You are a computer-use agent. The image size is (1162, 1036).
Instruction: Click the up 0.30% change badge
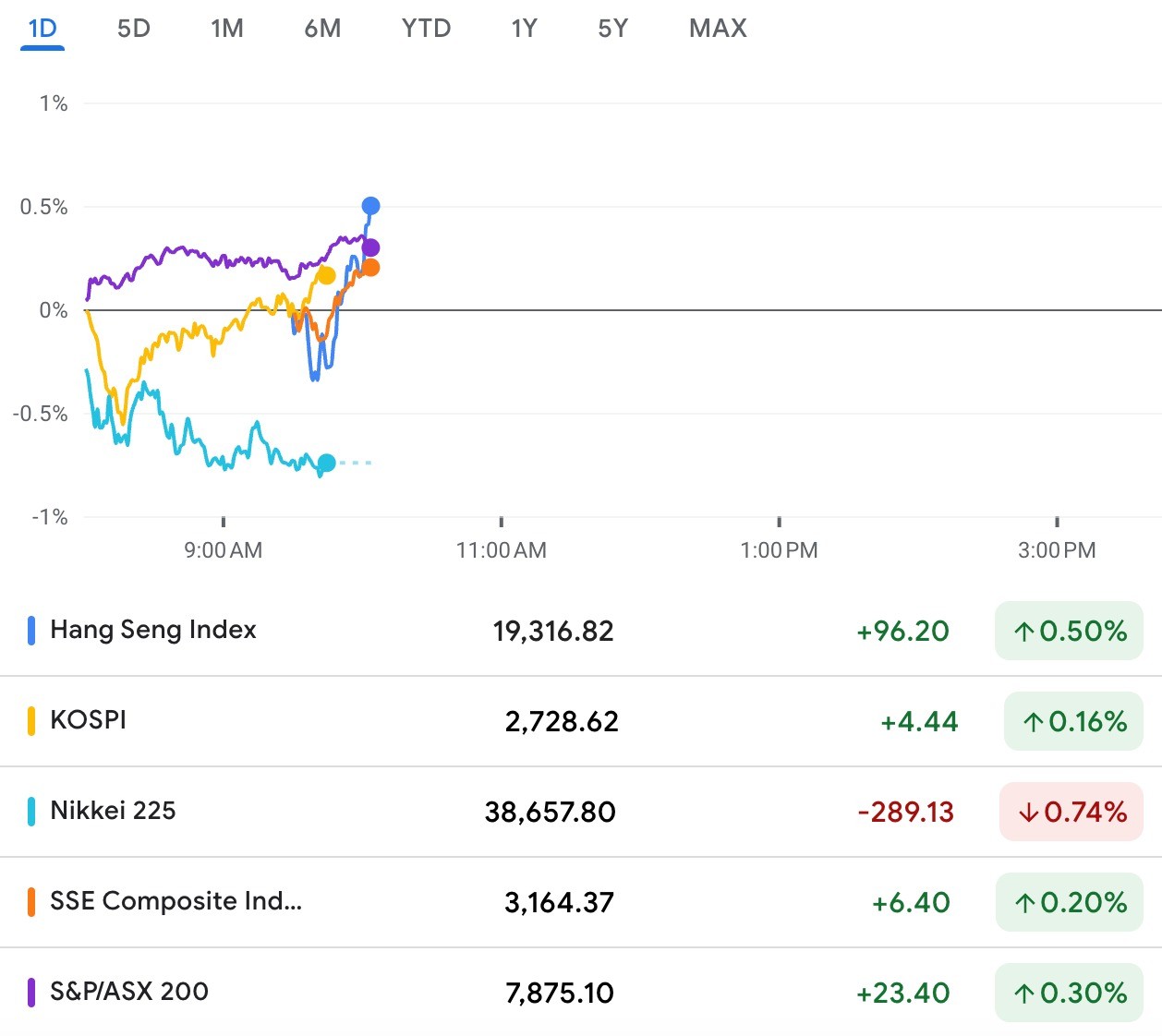click(1069, 993)
